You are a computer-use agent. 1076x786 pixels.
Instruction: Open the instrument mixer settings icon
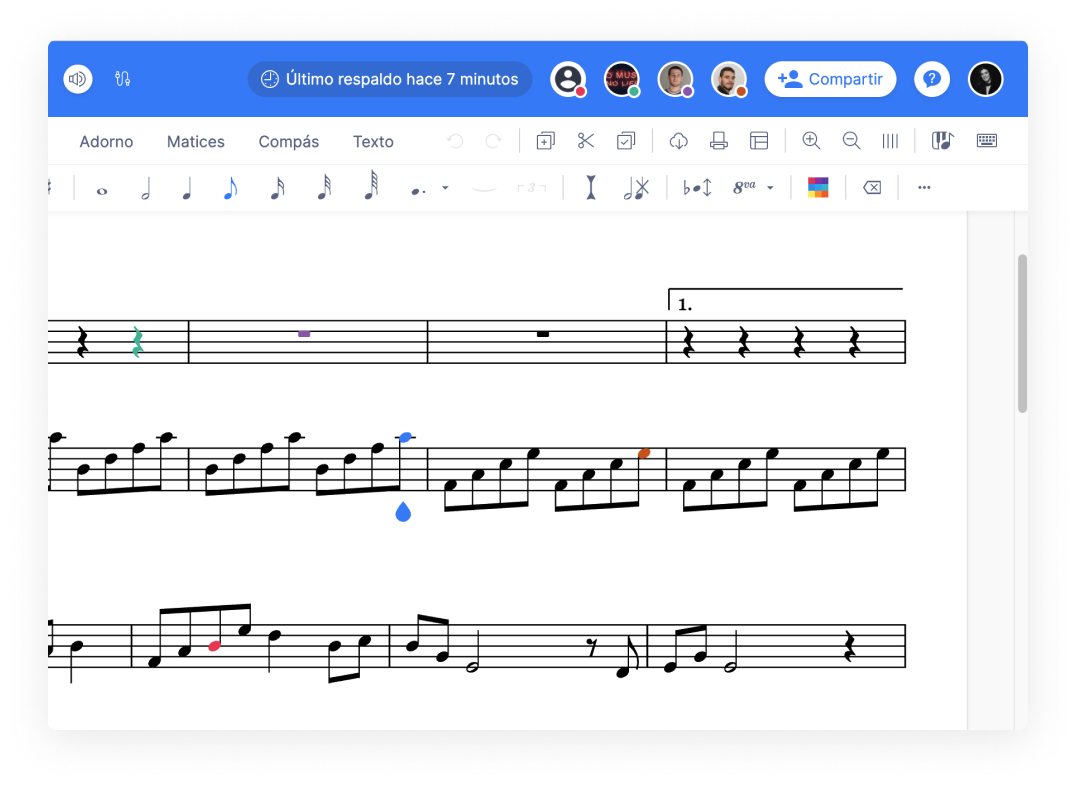(123, 79)
